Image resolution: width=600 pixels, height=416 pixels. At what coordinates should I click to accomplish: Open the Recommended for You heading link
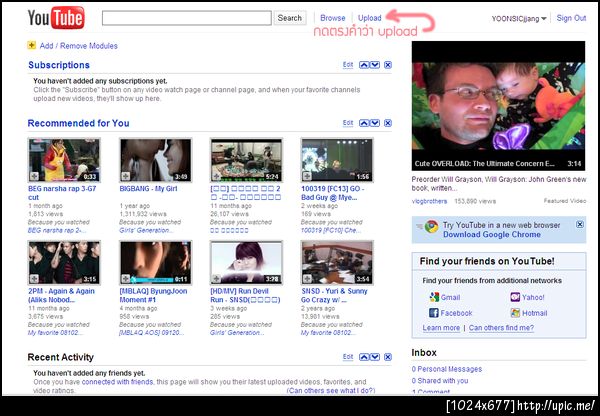click(78, 123)
